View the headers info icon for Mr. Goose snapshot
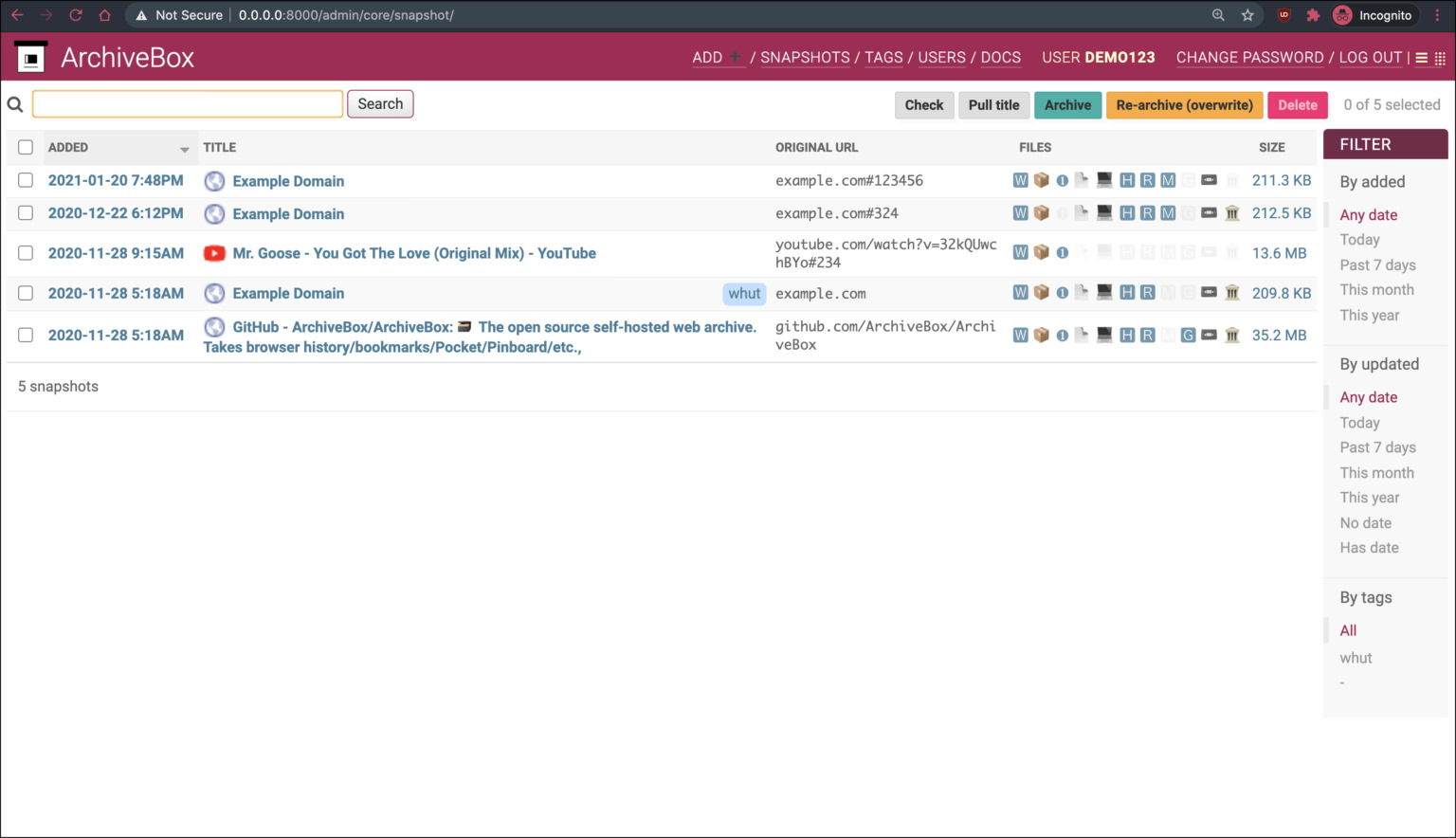 [x=1062, y=253]
